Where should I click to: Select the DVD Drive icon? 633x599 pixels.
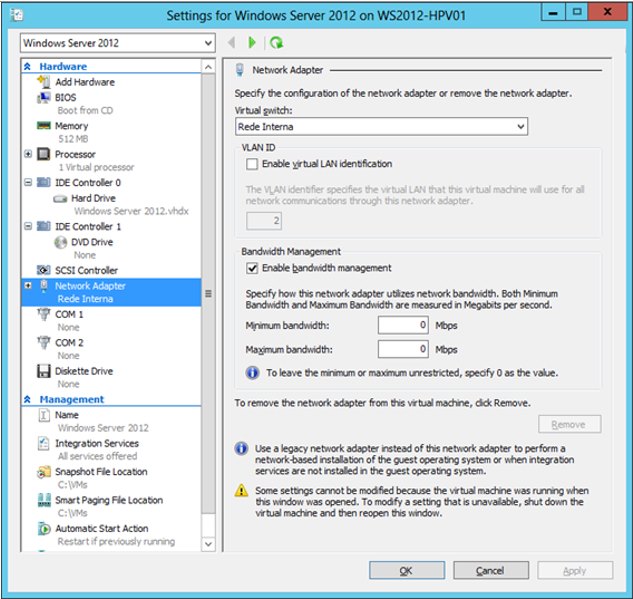pyautogui.click(x=62, y=242)
